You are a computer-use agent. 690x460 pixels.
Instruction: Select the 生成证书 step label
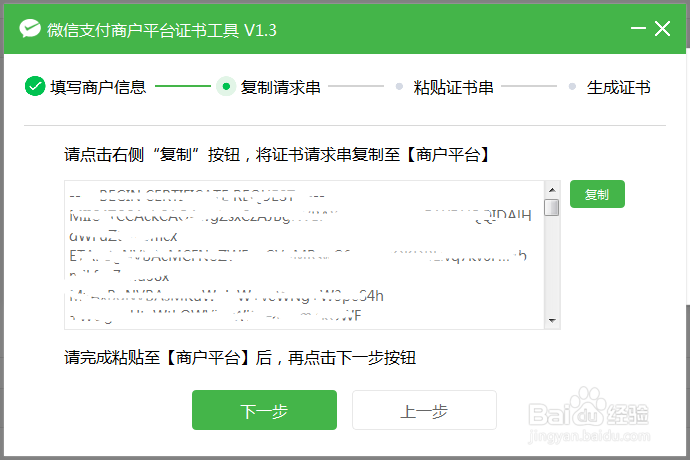tap(618, 87)
